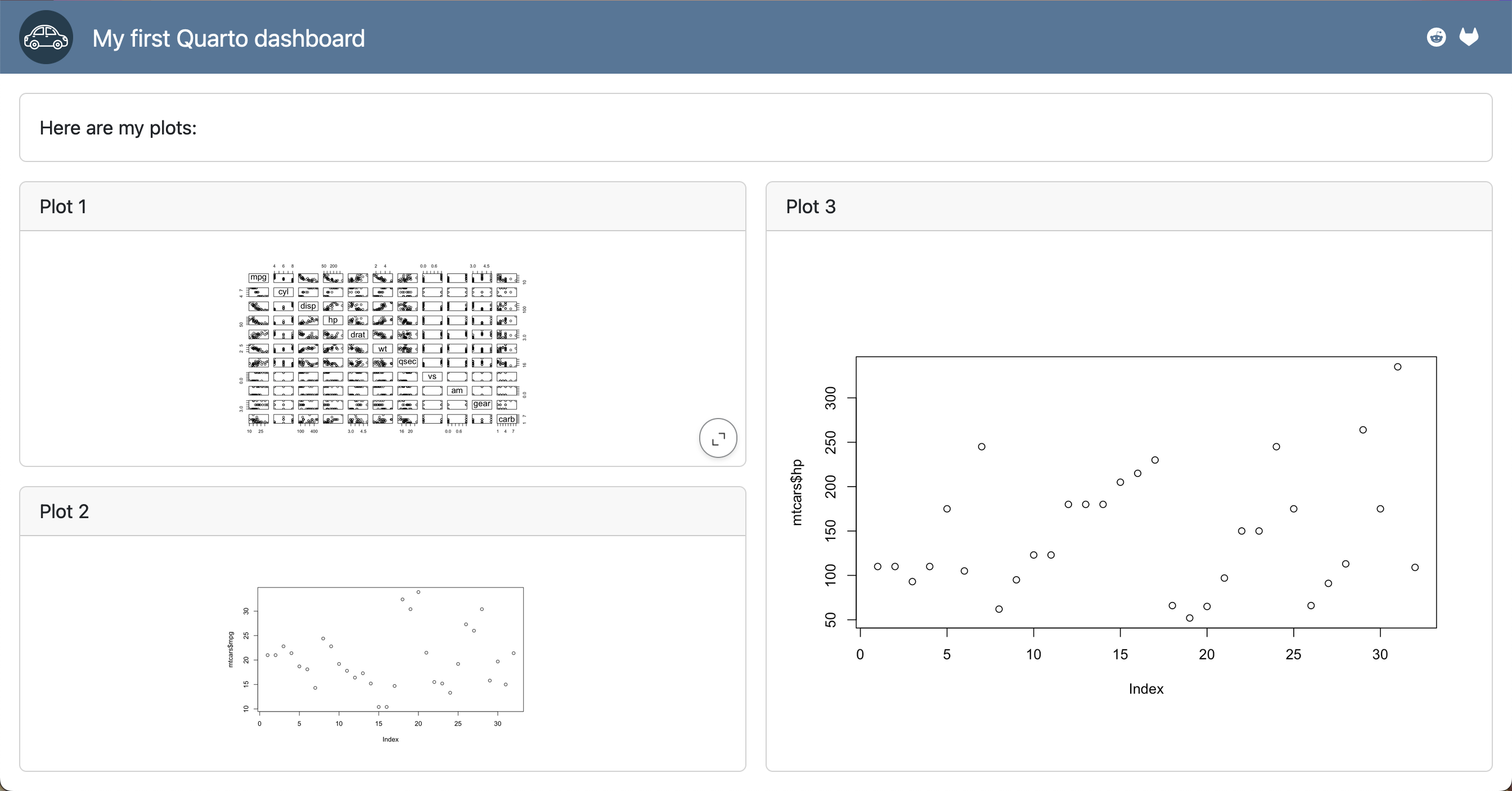Click the 'wt' label in pairs plot
Screen dimensions: 1512x791
click(382, 349)
